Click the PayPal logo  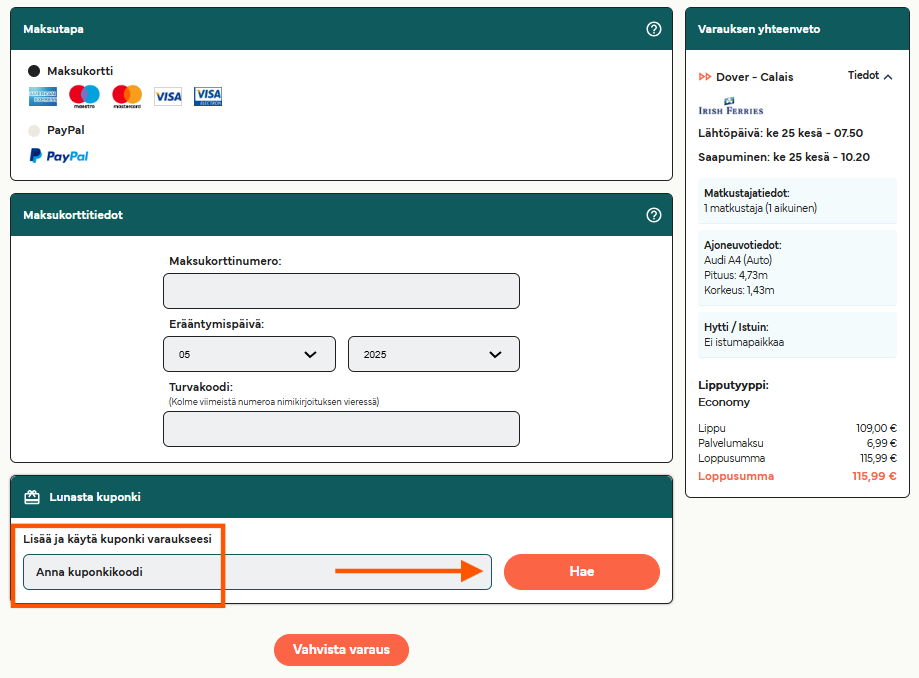pyautogui.click(x=59, y=156)
